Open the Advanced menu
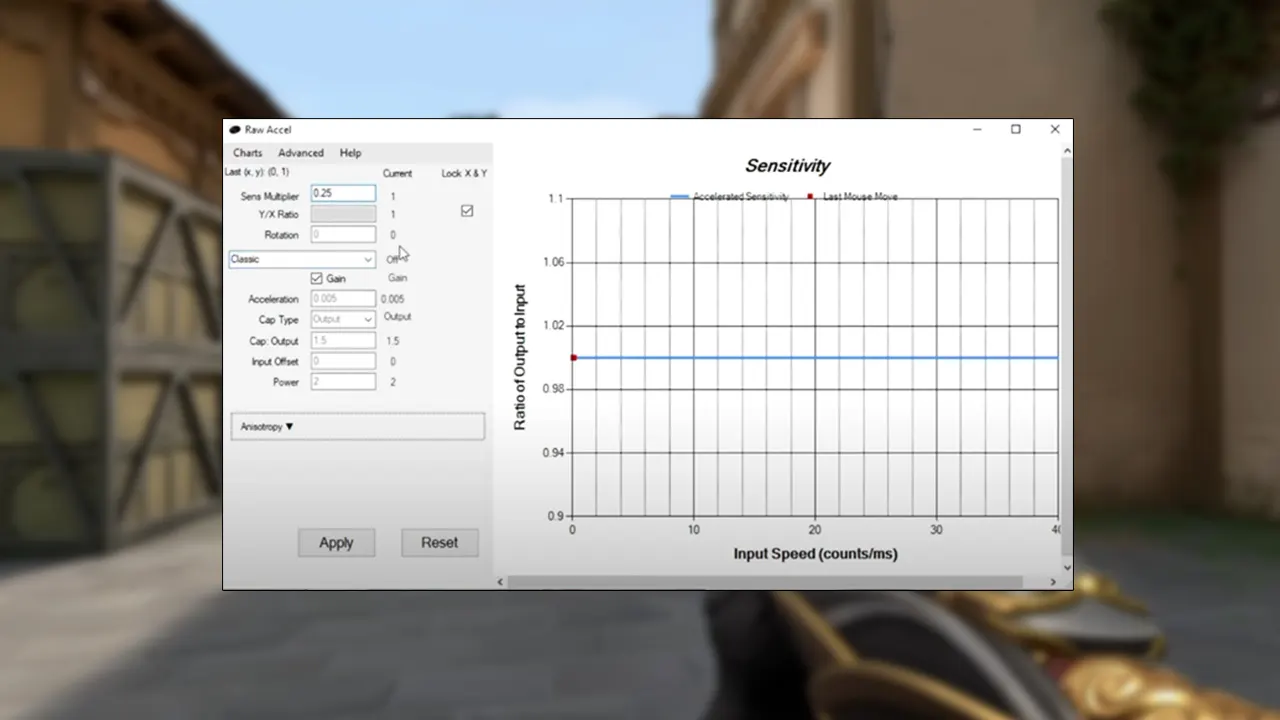 point(300,152)
